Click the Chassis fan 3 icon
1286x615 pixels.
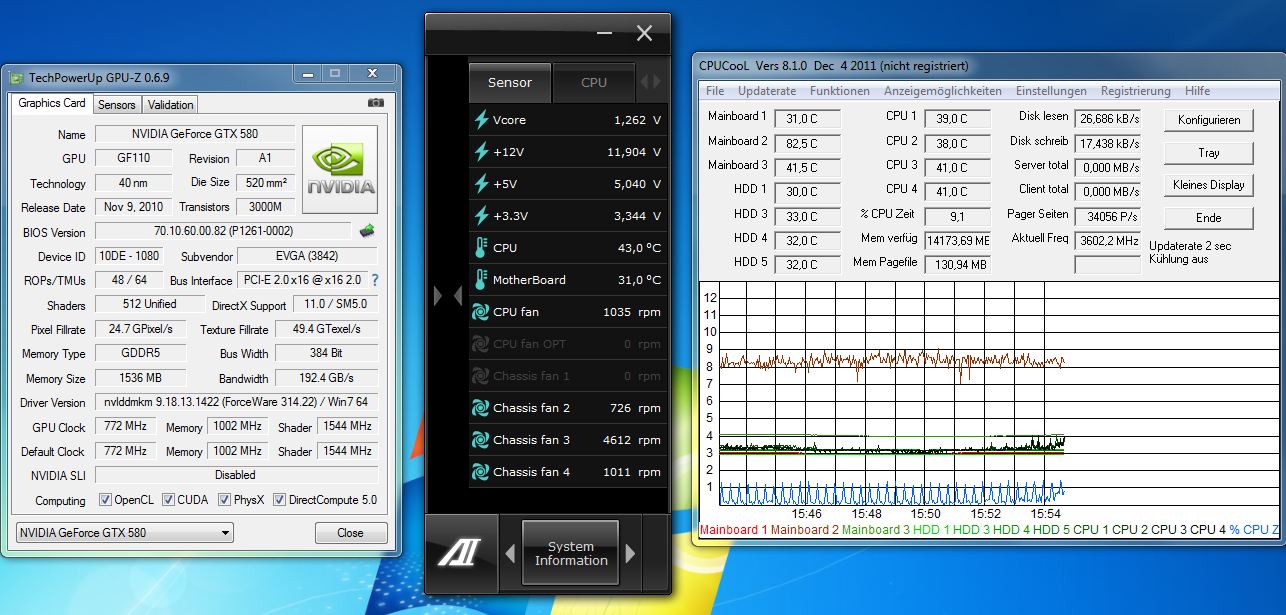click(480, 440)
